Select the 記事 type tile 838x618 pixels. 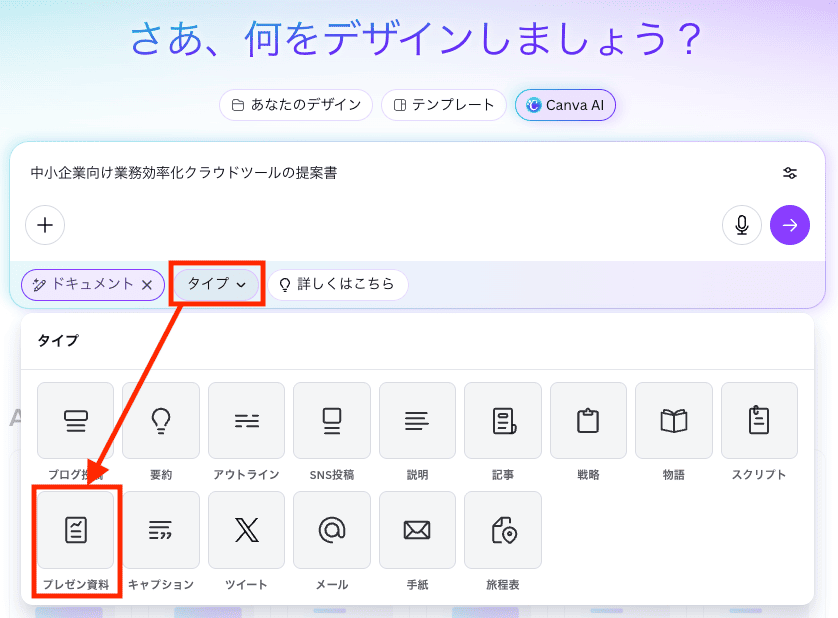coord(503,421)
